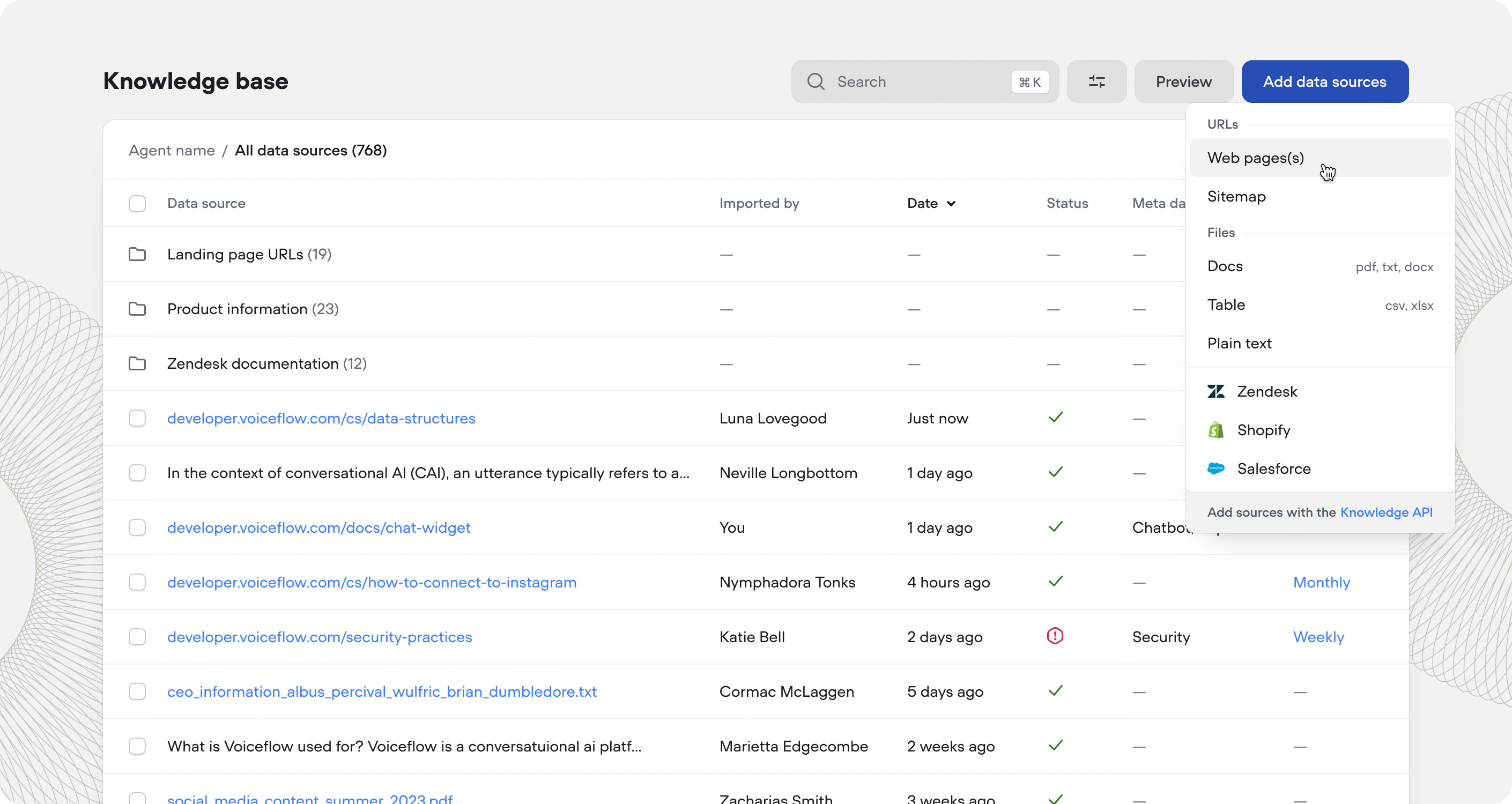Click the success checkmark for Marietta Edgecombe row
1512x804 pixels.
pos(1055,746)
